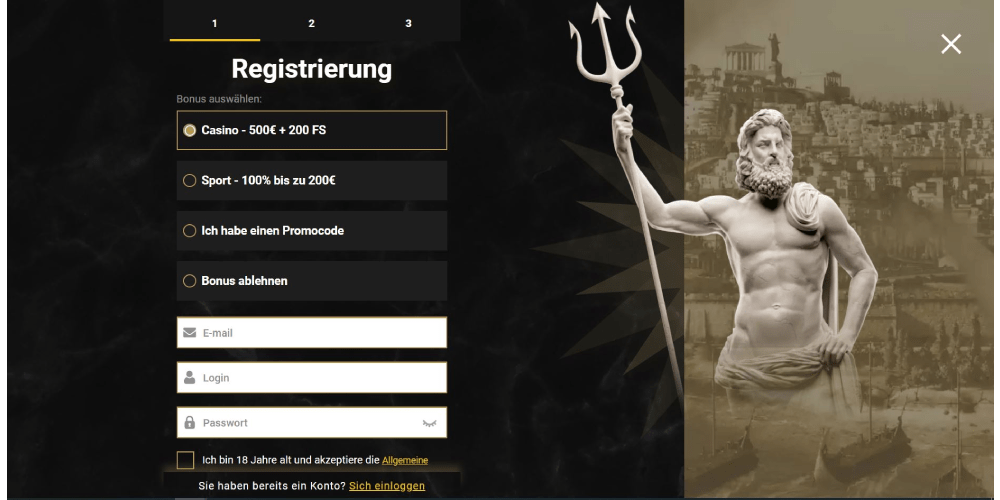Screen dimensions: 1000x500
Task: Go to registration step 2 tab
Action: (311, 24)
